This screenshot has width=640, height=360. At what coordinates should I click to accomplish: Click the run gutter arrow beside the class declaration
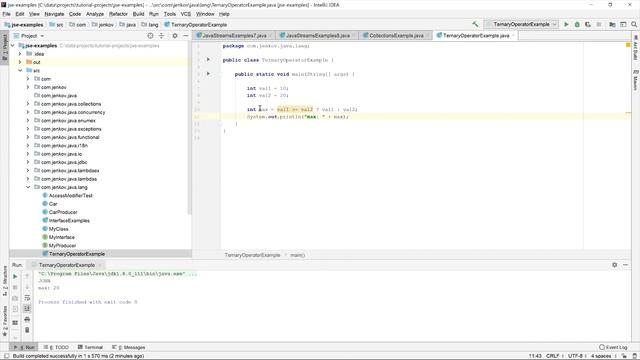point(208,60)
